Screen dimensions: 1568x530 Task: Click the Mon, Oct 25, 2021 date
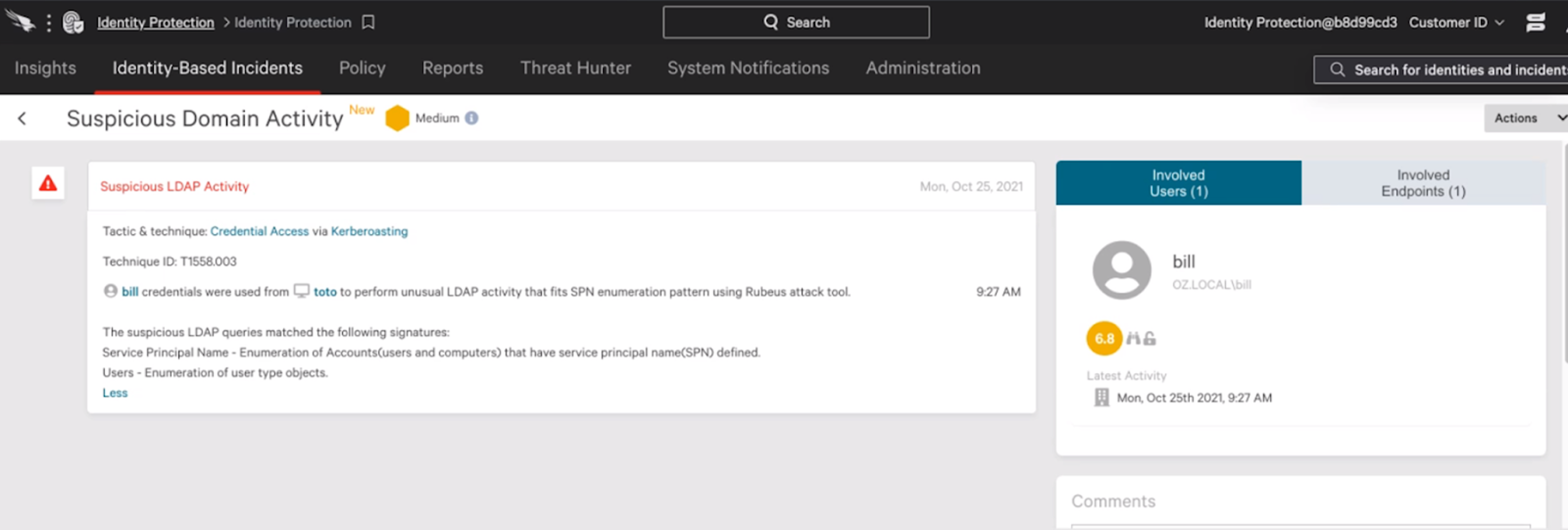[971, 186]
